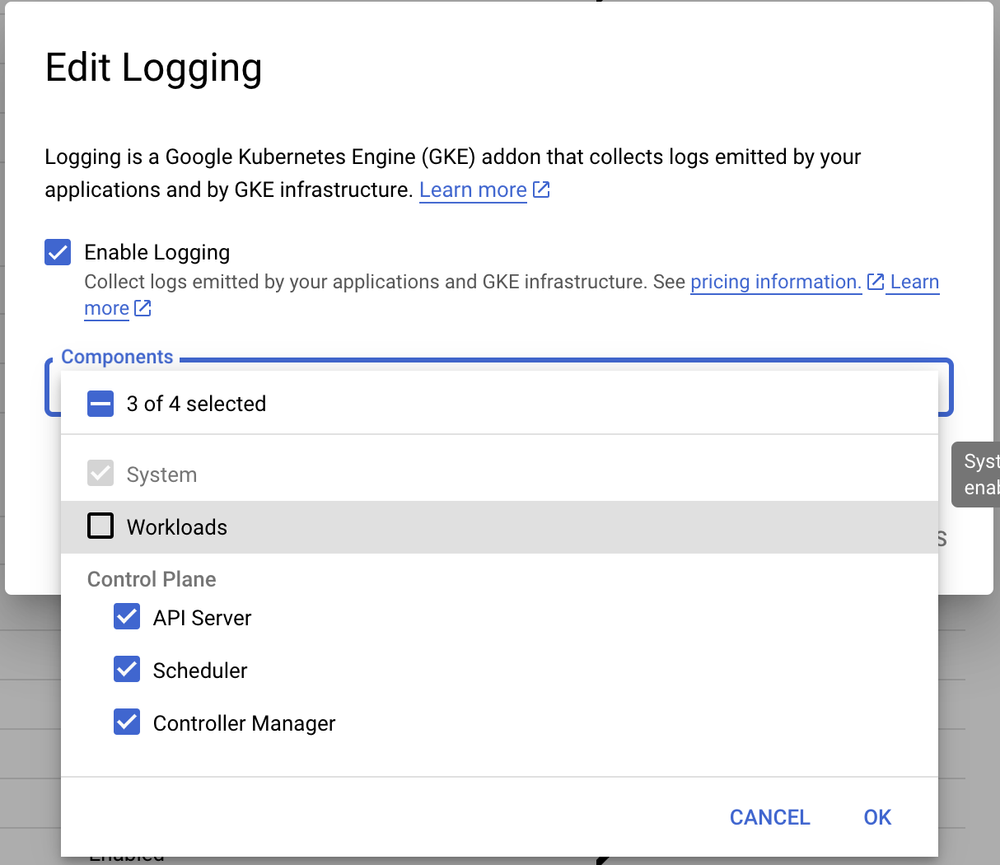Check the Workloads checkbox
This screenshot has height=865, width=1000.
[100, 526]
